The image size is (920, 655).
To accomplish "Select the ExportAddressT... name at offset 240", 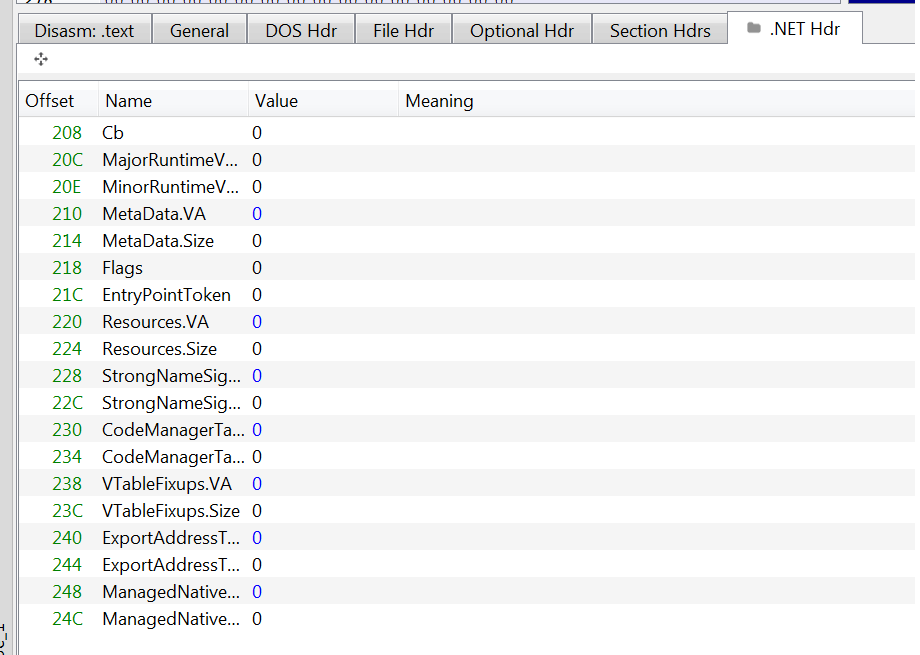I will [x=171, y=538].
